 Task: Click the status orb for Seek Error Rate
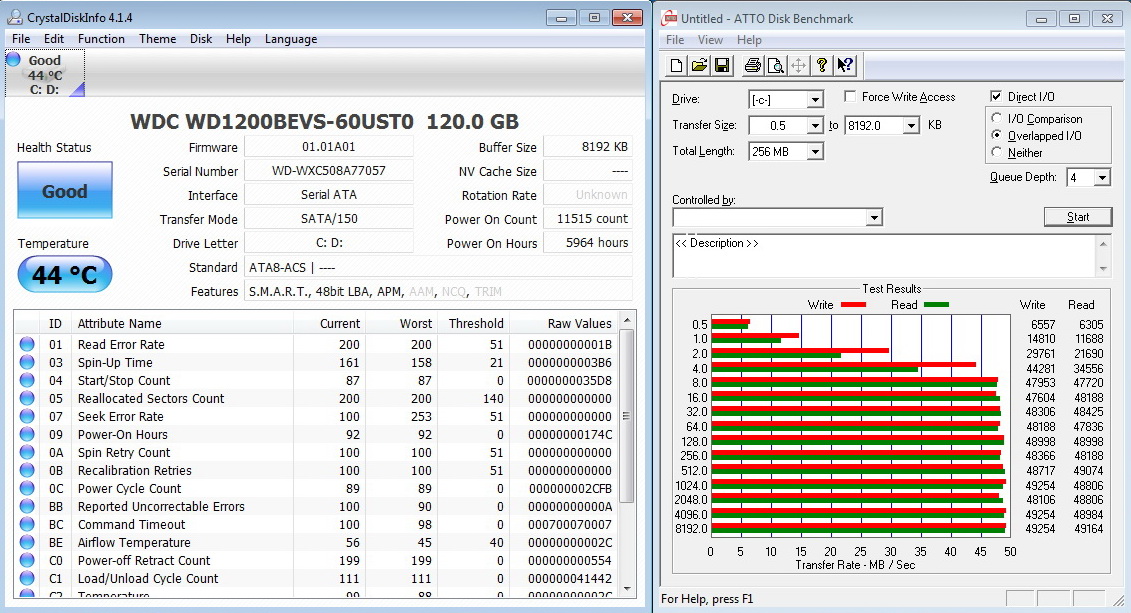pos(27,416)
